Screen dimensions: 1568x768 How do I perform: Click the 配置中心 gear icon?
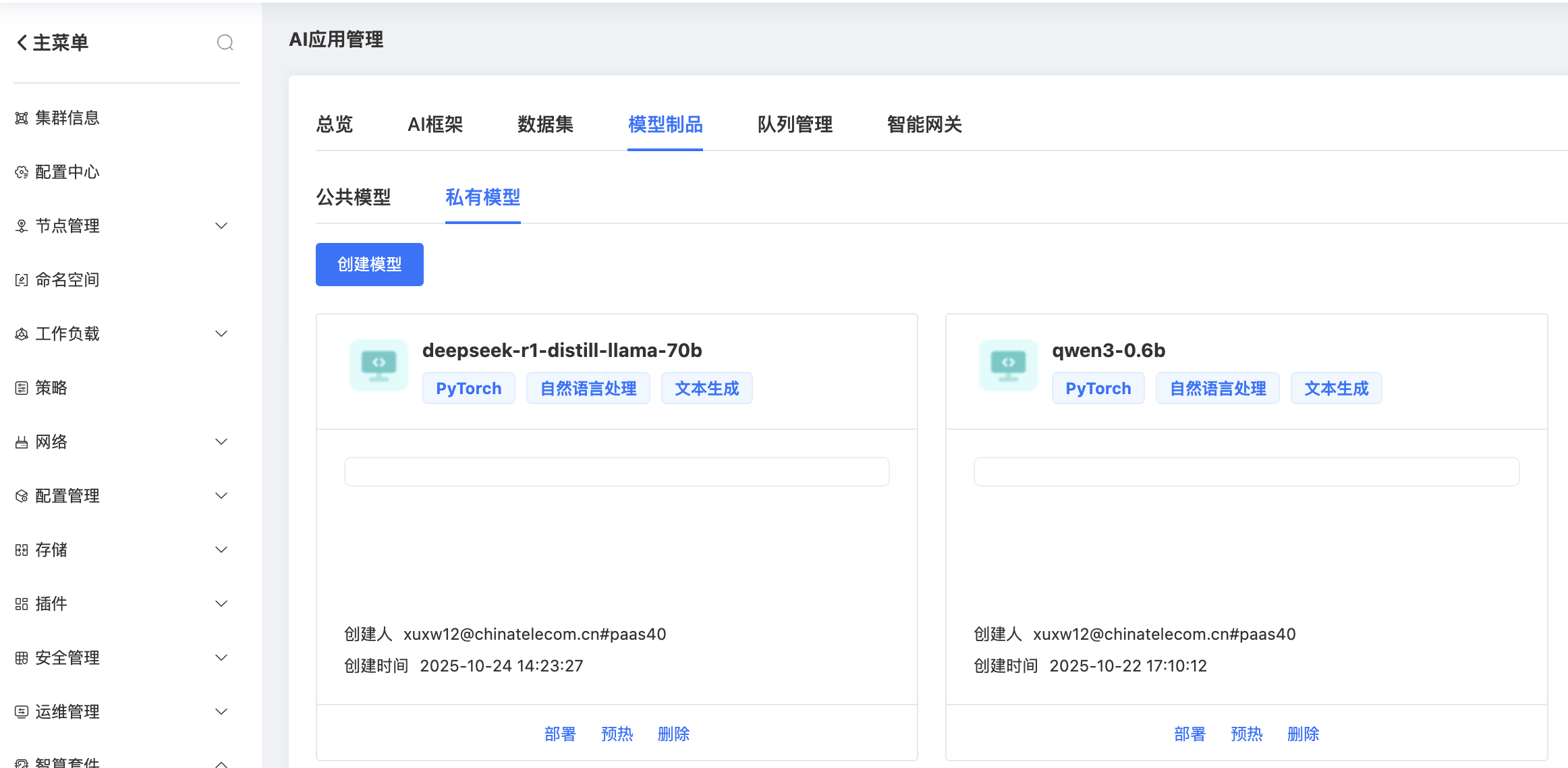point(22,172)
